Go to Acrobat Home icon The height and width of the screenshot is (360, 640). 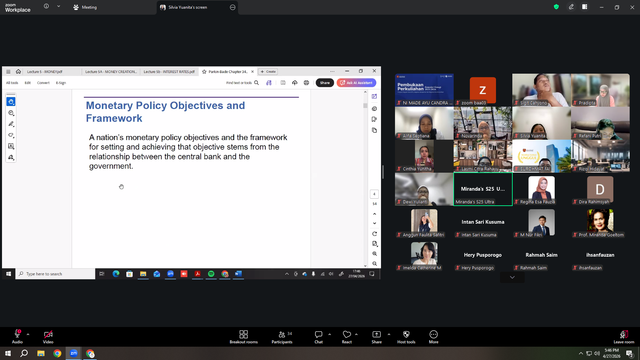[x=18, y=71]
